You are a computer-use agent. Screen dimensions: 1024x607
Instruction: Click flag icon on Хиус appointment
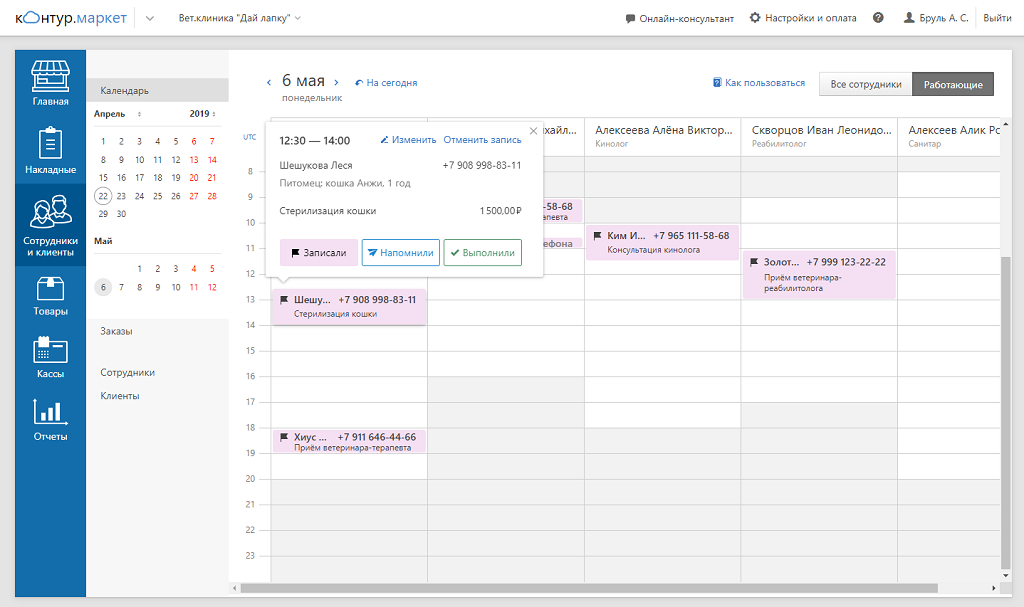pos(284,437)
